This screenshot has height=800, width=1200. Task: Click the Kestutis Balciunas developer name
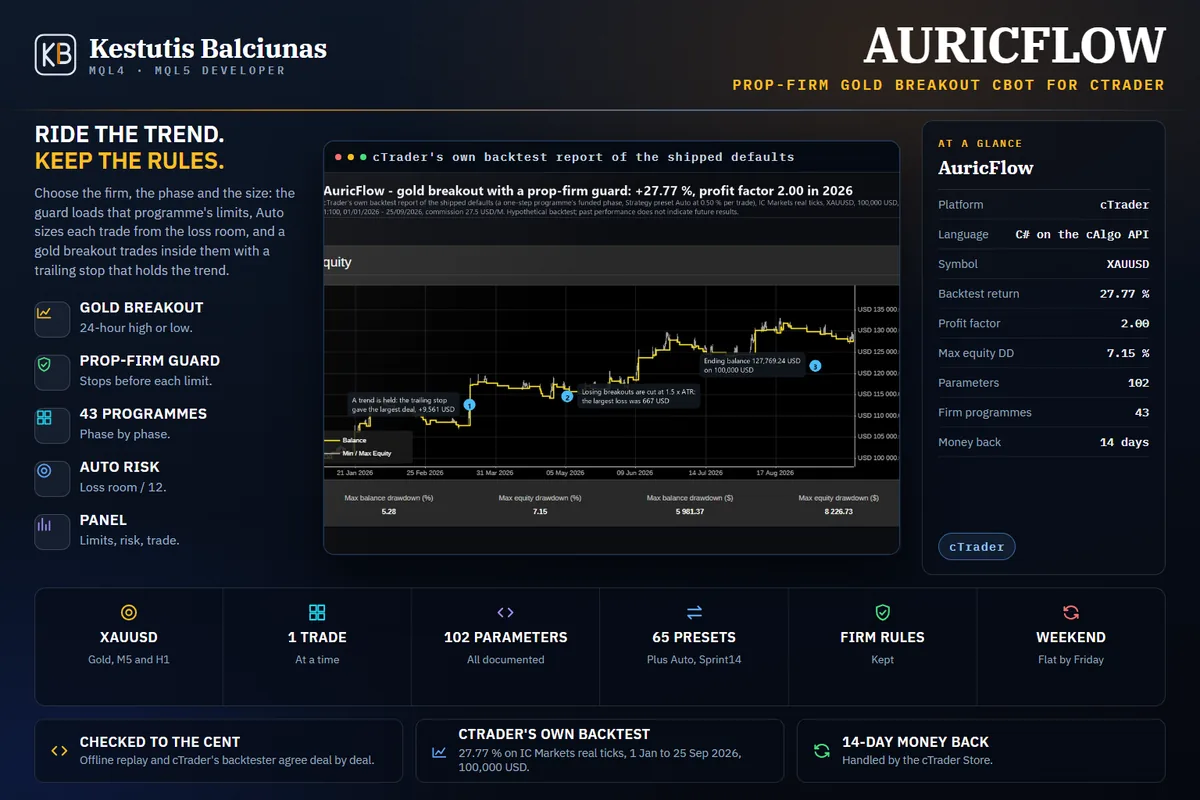tap(208, 48)
